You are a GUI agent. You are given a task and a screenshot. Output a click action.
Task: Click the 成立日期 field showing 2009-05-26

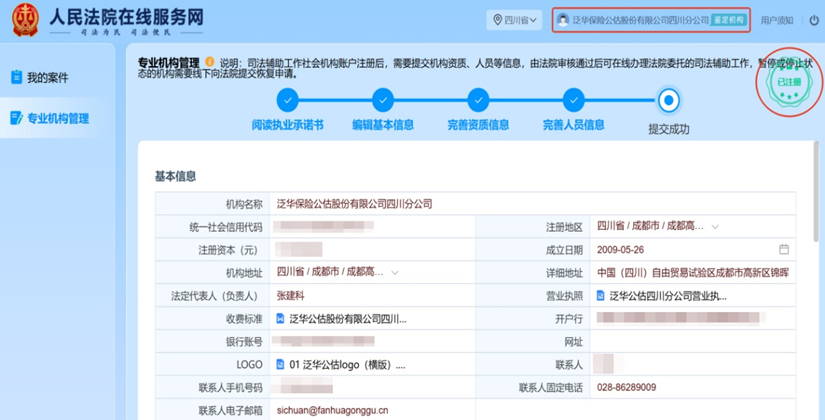tap(692, 249)
